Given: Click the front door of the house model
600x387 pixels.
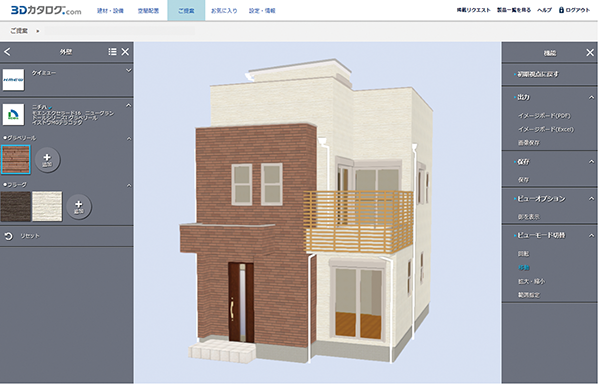Looking at the screenshot, I should pos(241,302).
